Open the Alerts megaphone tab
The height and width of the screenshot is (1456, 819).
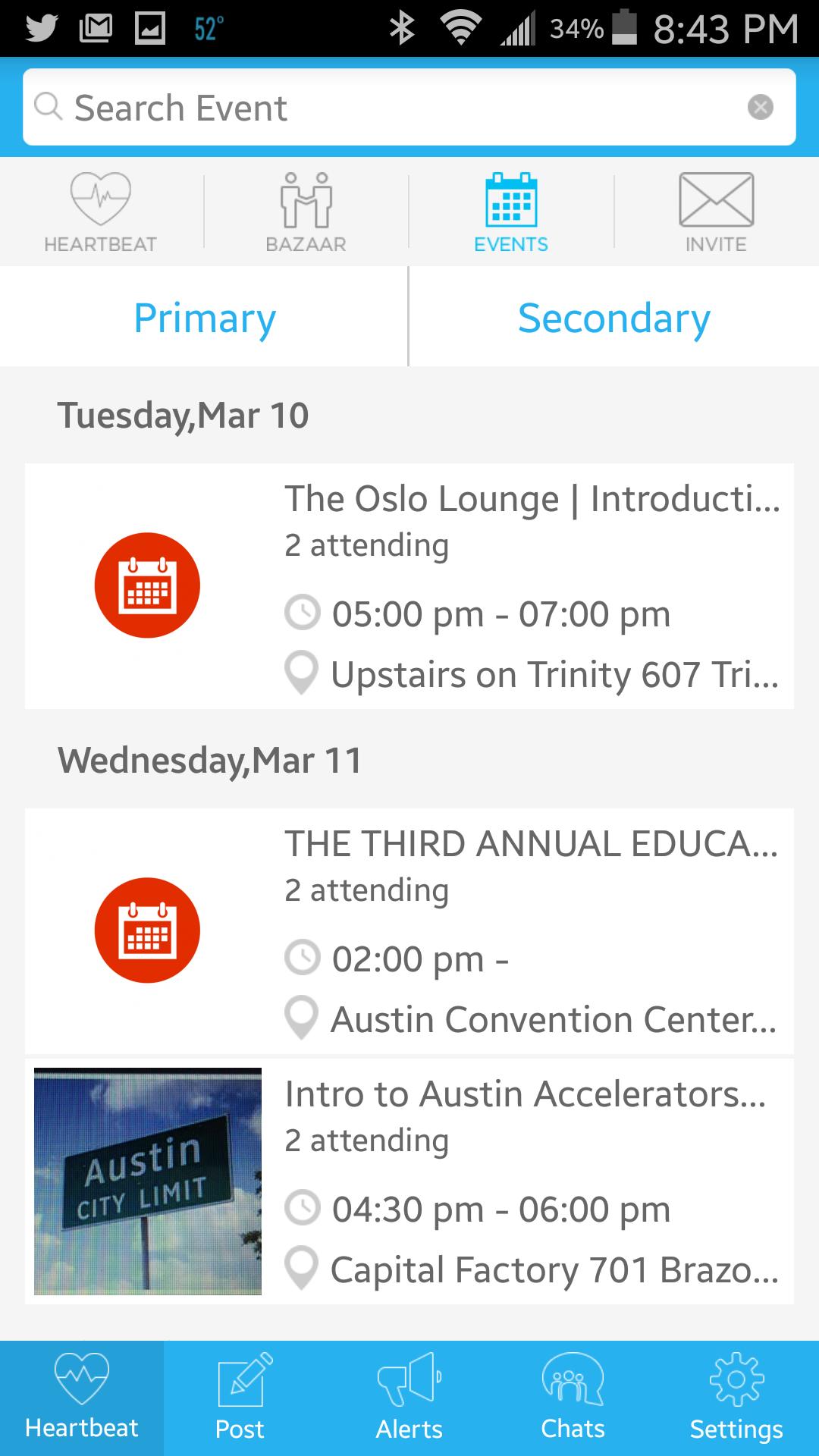(409, 1398)
